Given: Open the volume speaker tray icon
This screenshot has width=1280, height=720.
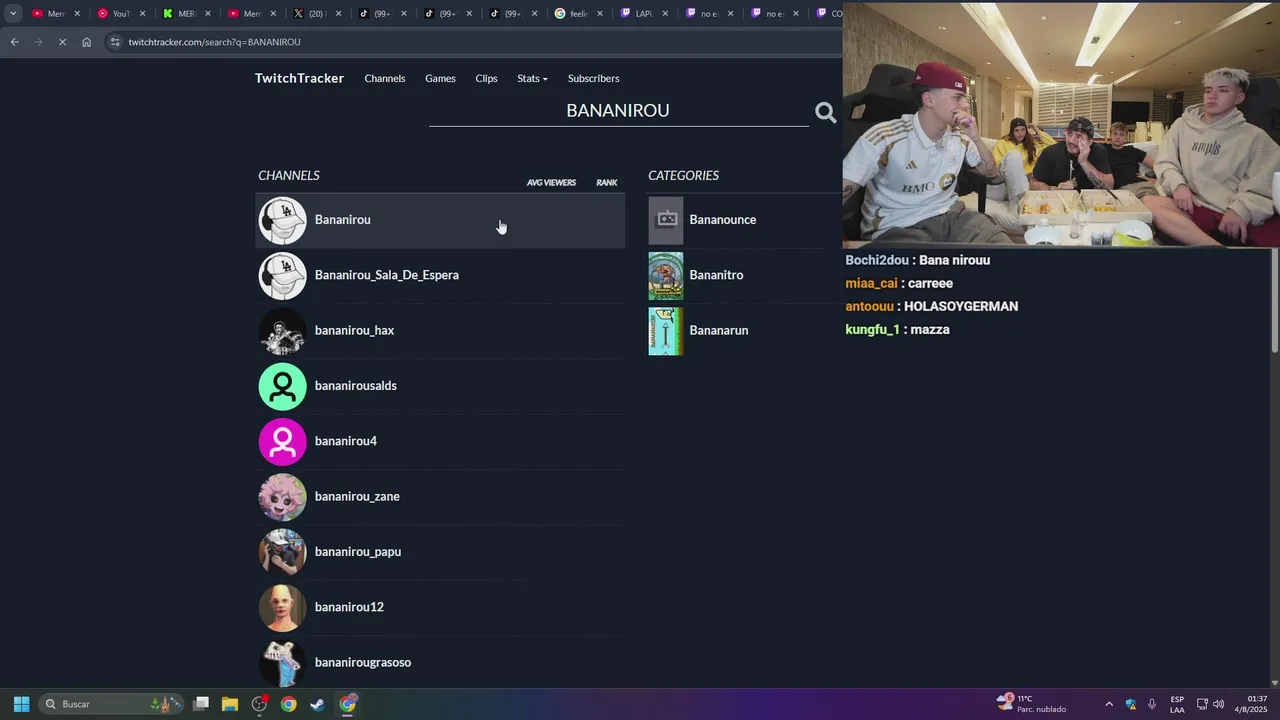Looking at the screenshot, I should tap(1218, 704).
